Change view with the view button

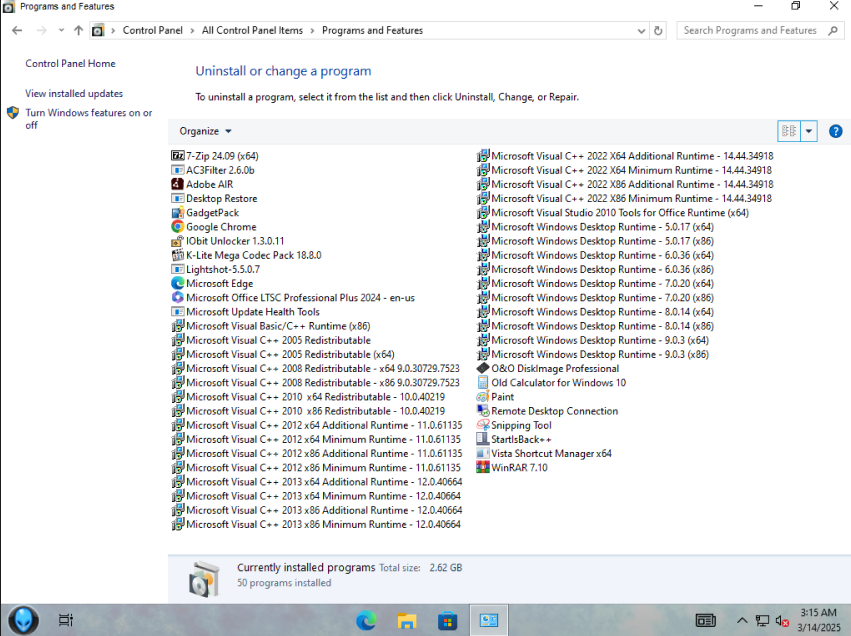789,131
